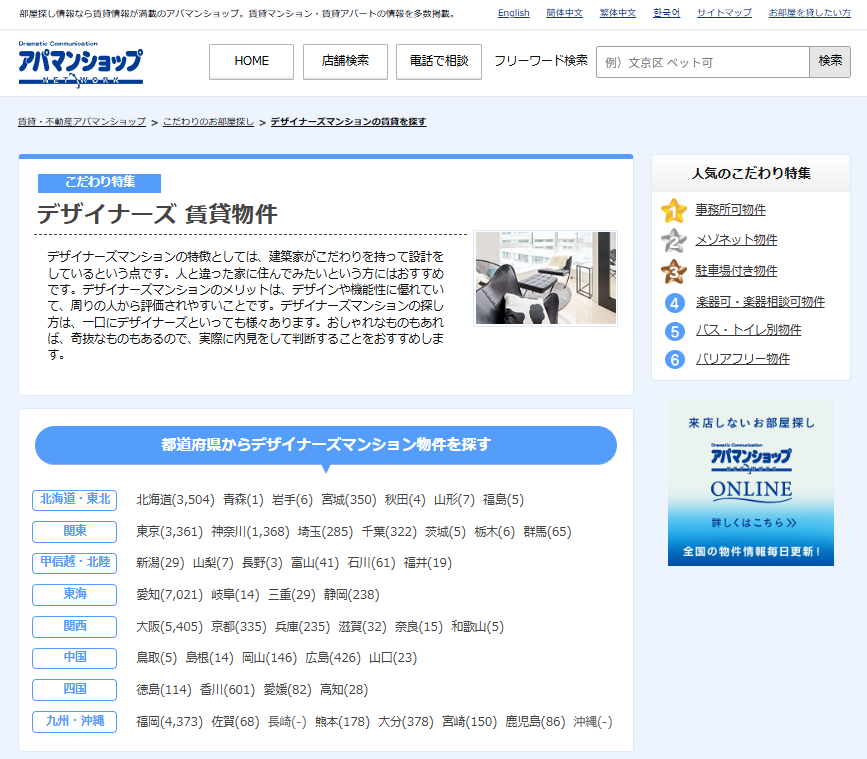Screen dimensions: 867x759
Task: Click 香川(601) prefecture entry
Action: point(227,690)
